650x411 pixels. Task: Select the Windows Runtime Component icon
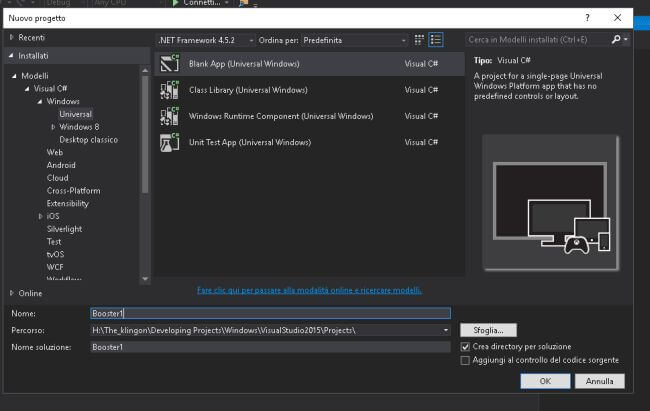[170, 116]
